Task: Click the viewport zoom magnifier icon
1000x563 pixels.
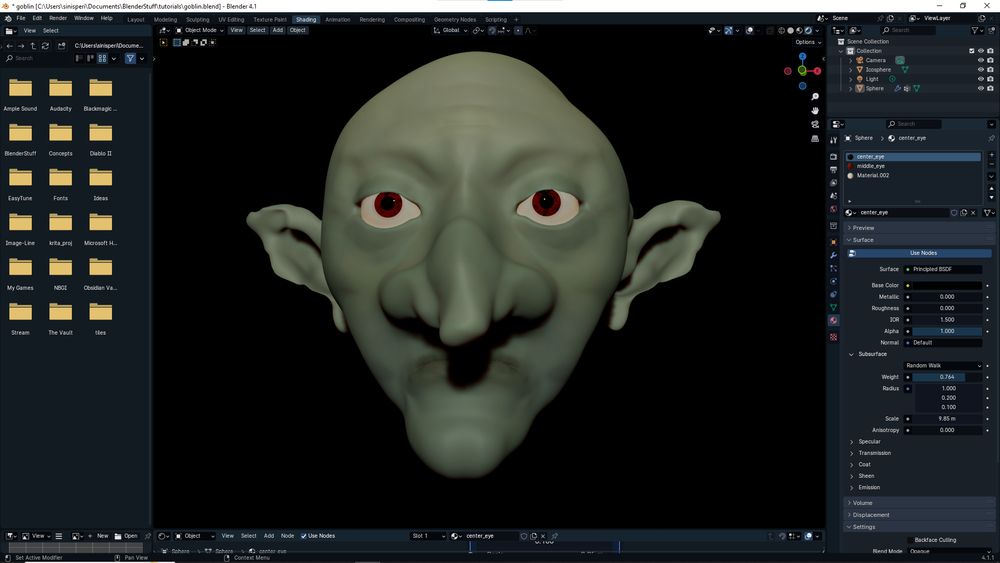Action: tap(814, 96)
